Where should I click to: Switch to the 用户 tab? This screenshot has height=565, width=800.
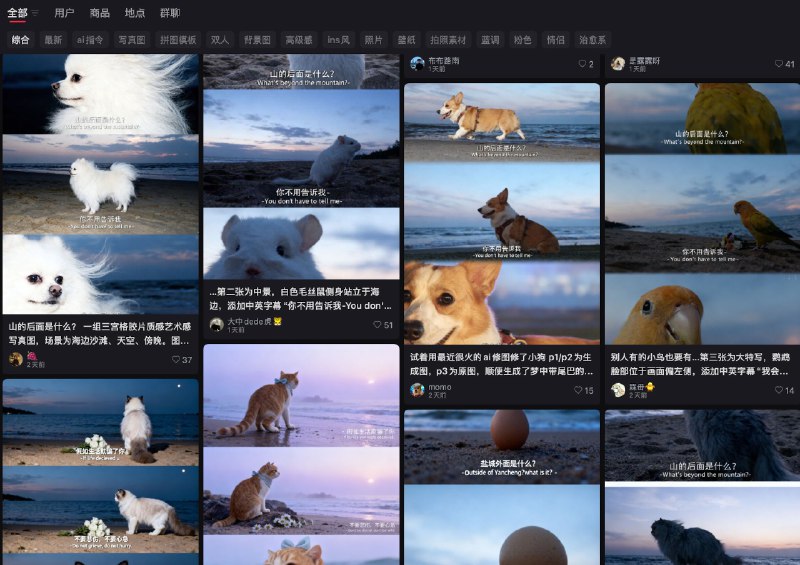[x=64, y=14]
